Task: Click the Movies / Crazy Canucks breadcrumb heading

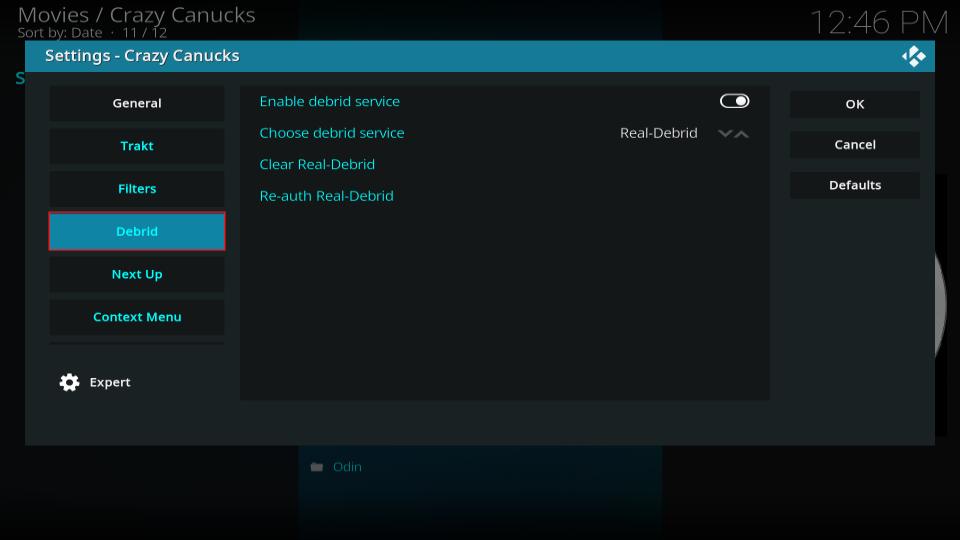Action: pos(137,15)
